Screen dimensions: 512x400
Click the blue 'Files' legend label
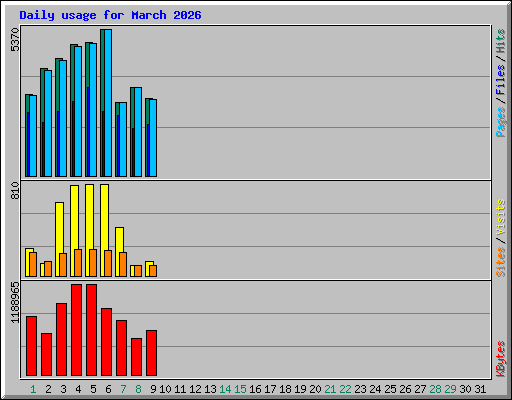[500, 79]
